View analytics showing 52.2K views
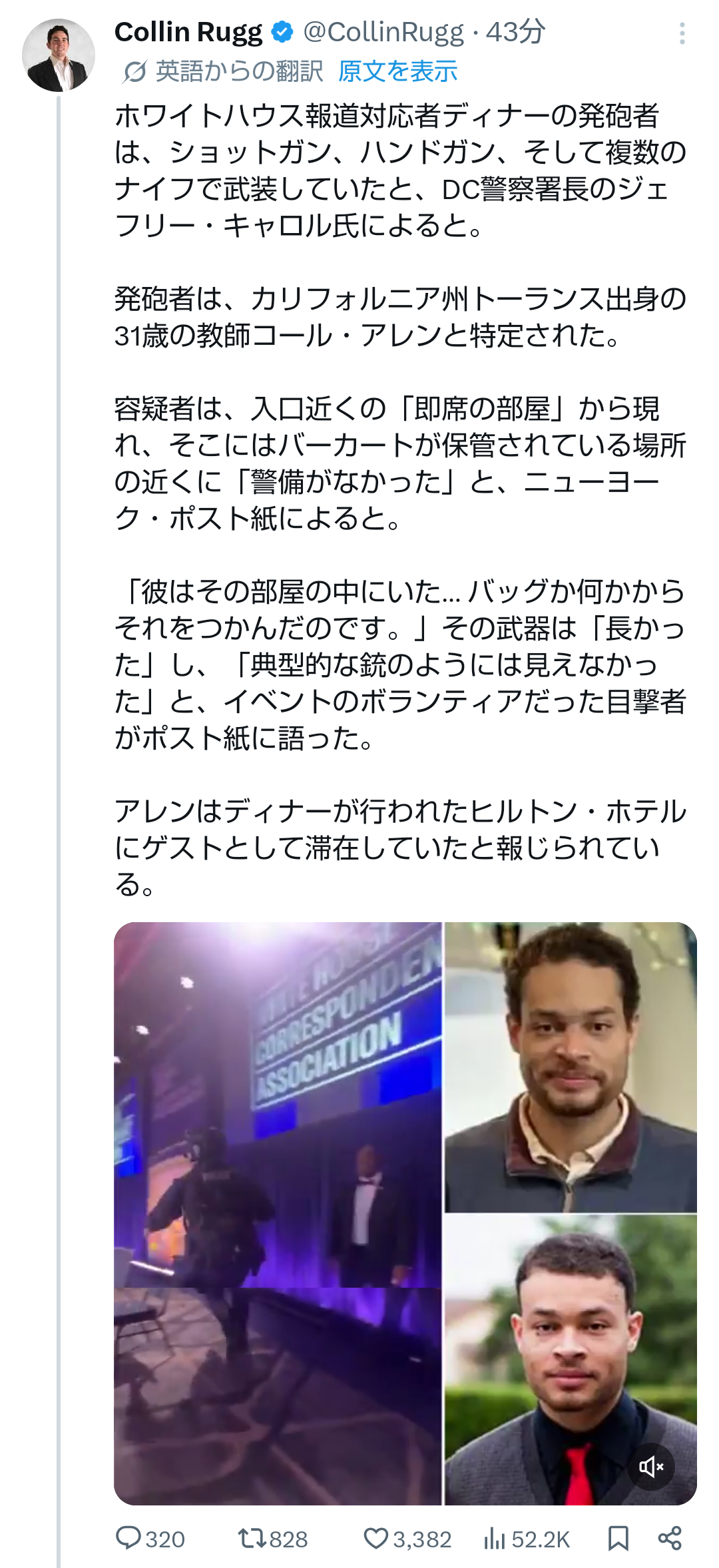The image size is (719, 1568). (527, 1539)
